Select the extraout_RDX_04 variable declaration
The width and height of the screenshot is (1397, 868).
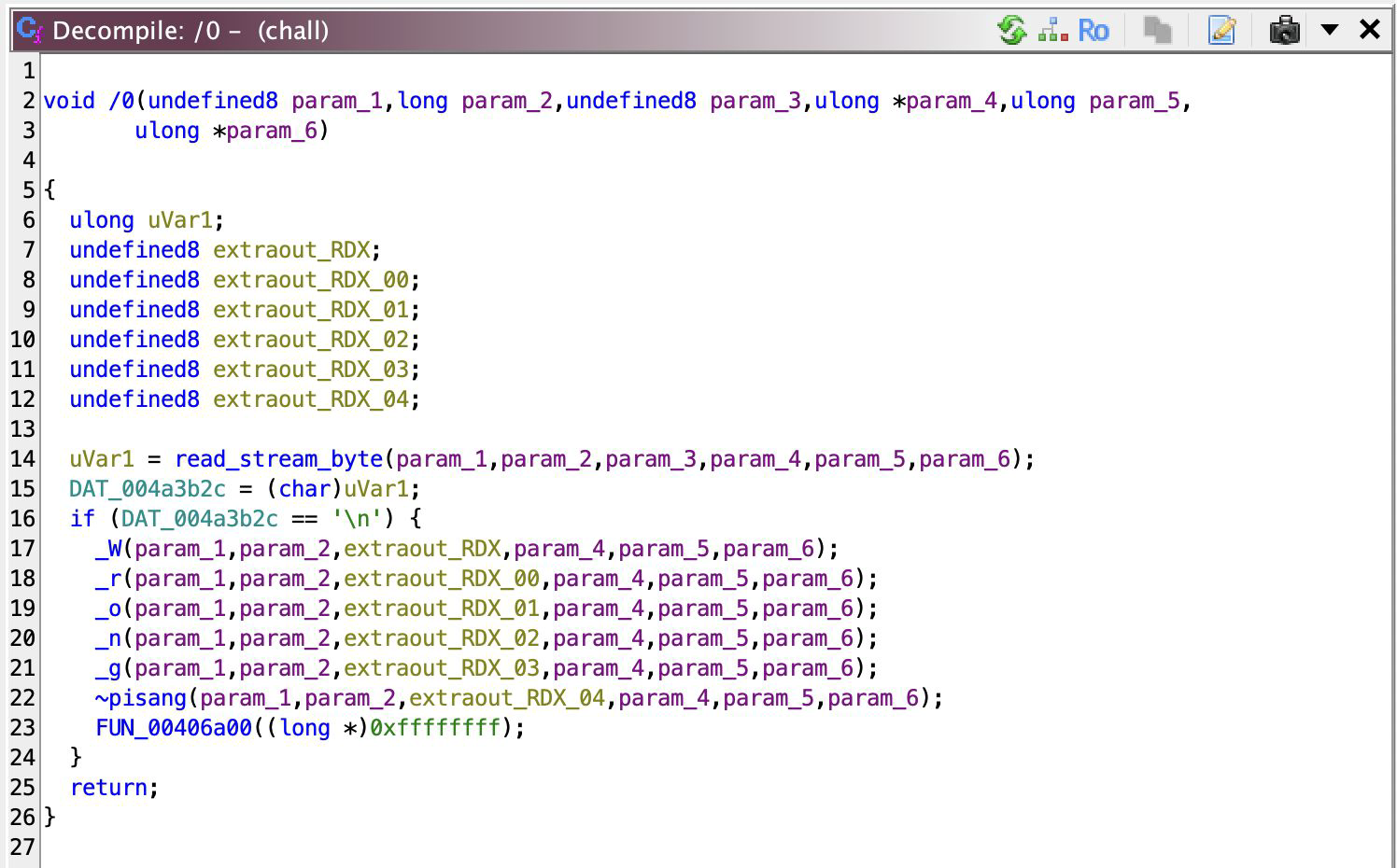pyautogui.click(x=311, y=399)
